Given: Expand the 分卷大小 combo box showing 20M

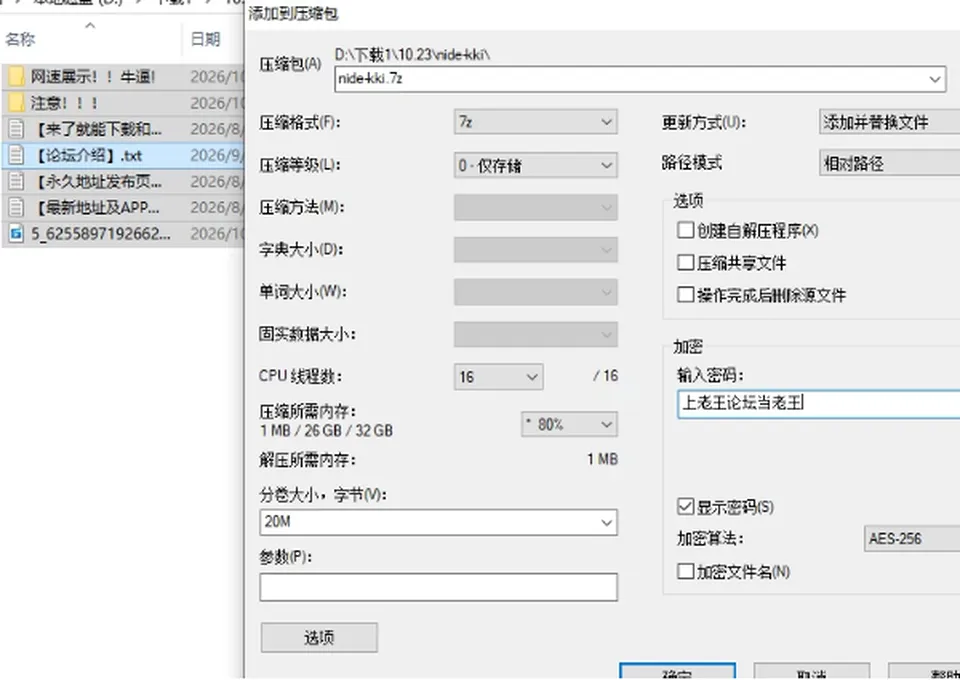Looking at the screenshot, I should coord(438,522).
